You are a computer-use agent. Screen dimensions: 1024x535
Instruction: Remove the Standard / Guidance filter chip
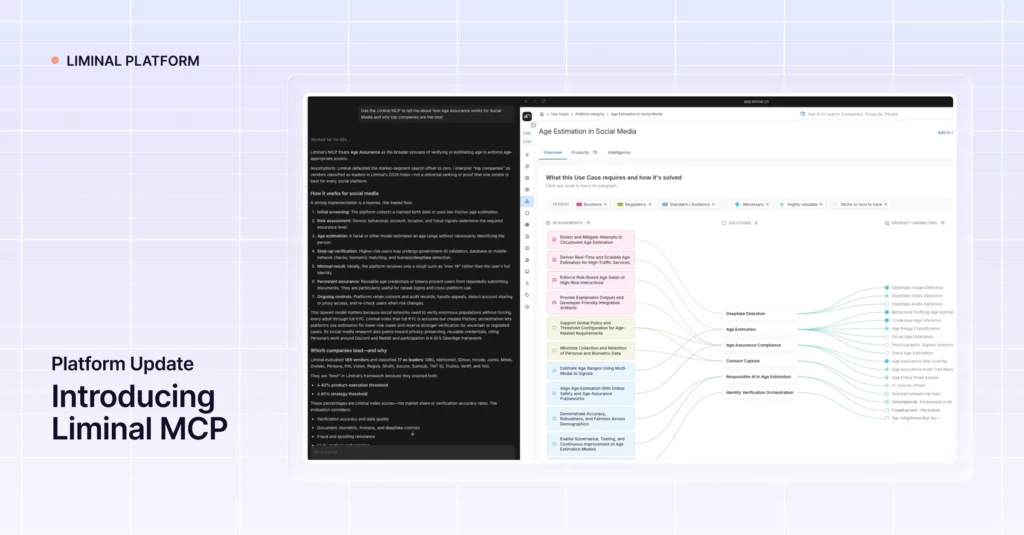coord(713,204)
